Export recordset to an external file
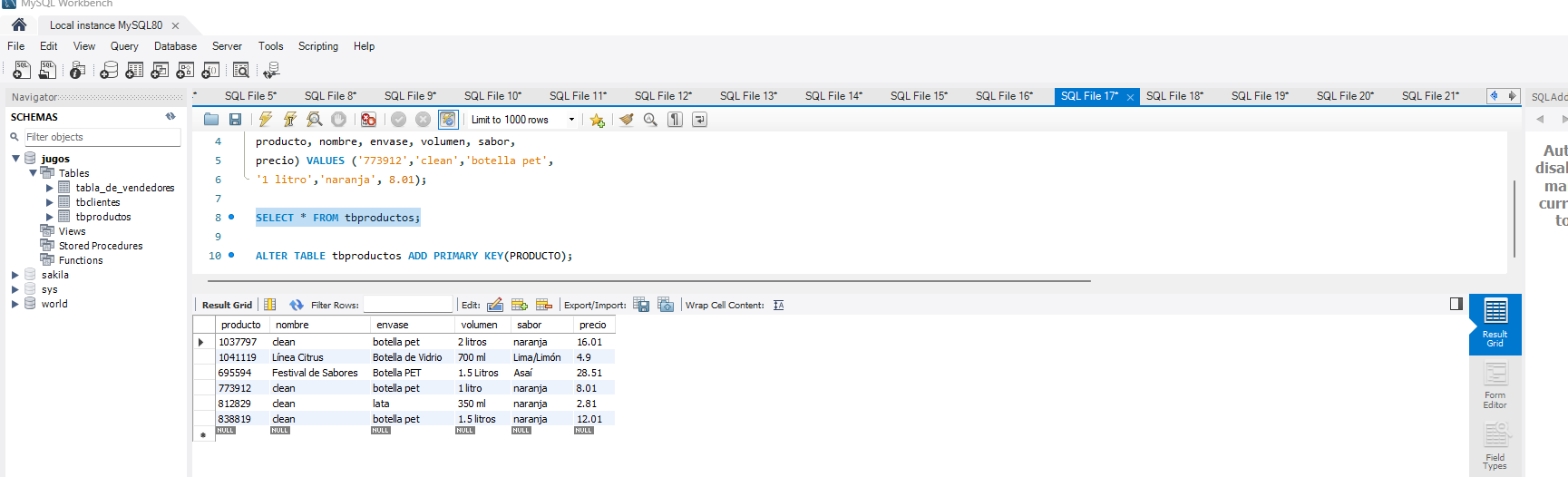Screen dimensions: 1568x477 (x=641, y=305)
